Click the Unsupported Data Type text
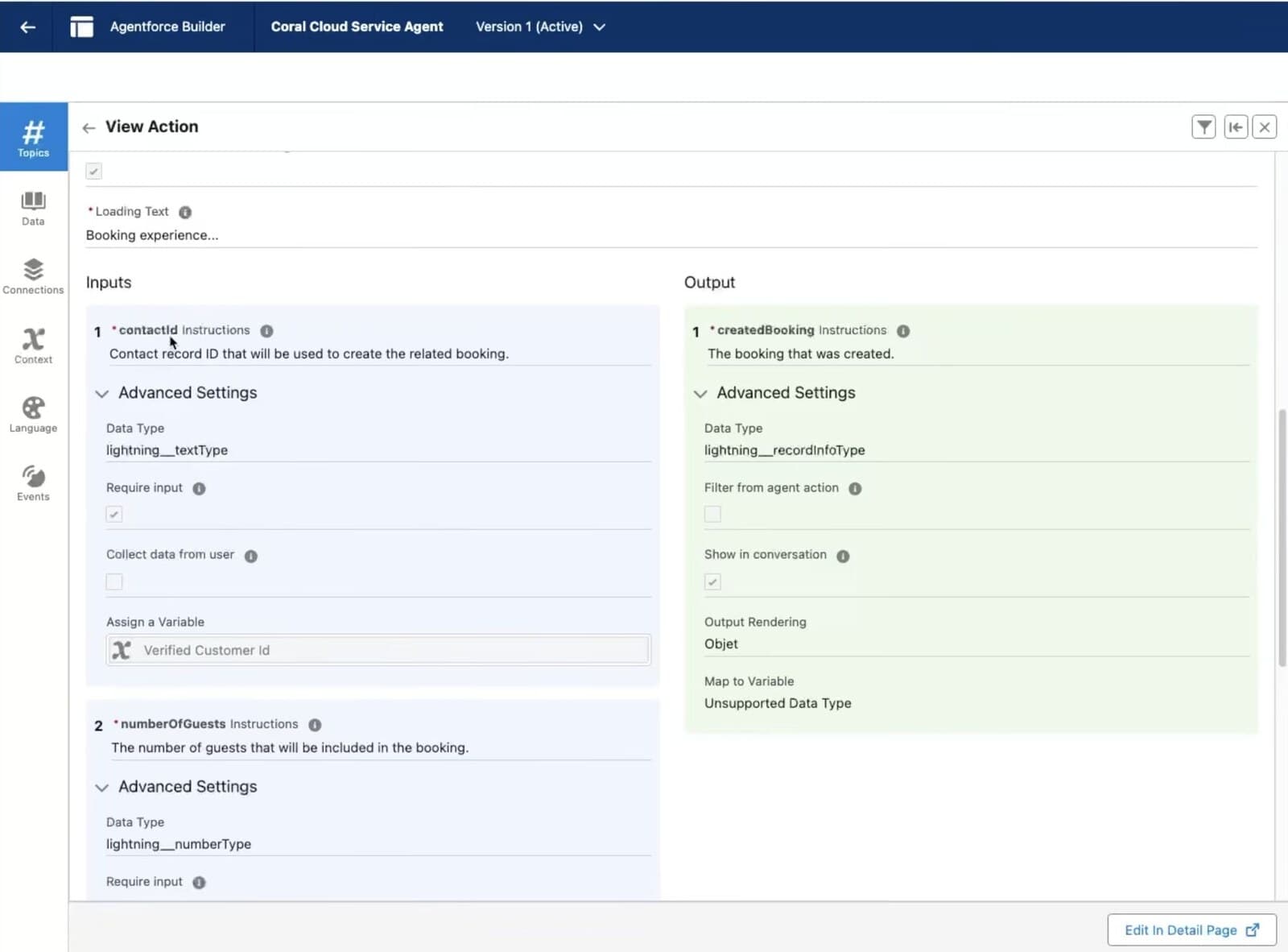Image resolution: width=1288 pixels, height=952 pixels. 778,703
